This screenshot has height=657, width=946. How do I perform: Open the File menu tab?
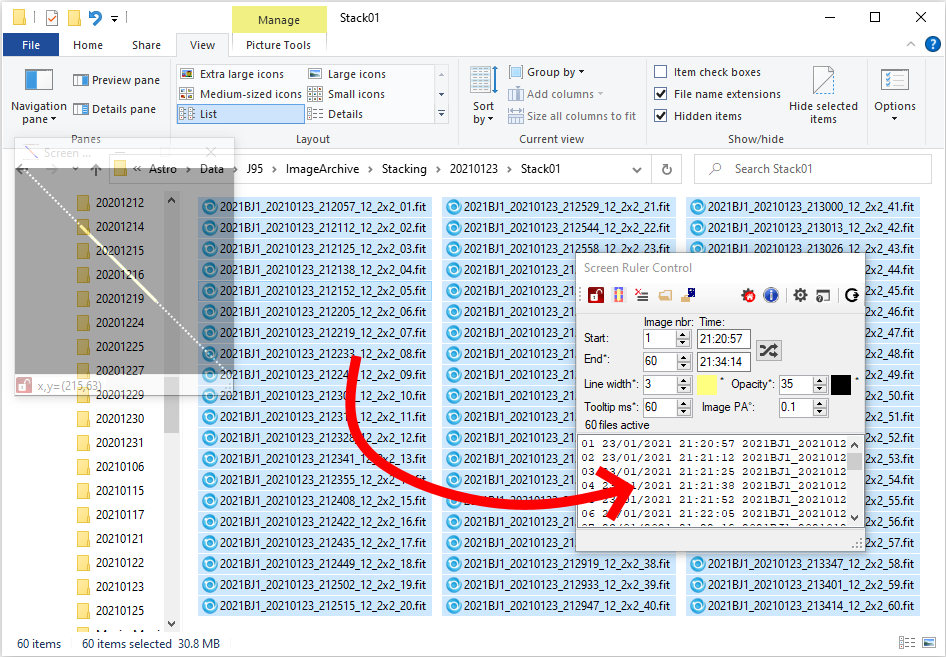[x=31, y=45]
